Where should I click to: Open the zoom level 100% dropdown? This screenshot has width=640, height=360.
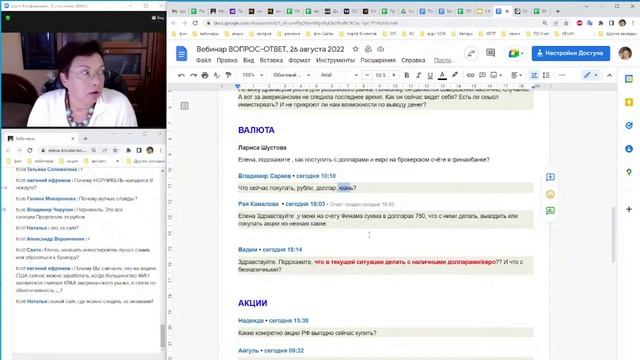click(x=253, y=75)
